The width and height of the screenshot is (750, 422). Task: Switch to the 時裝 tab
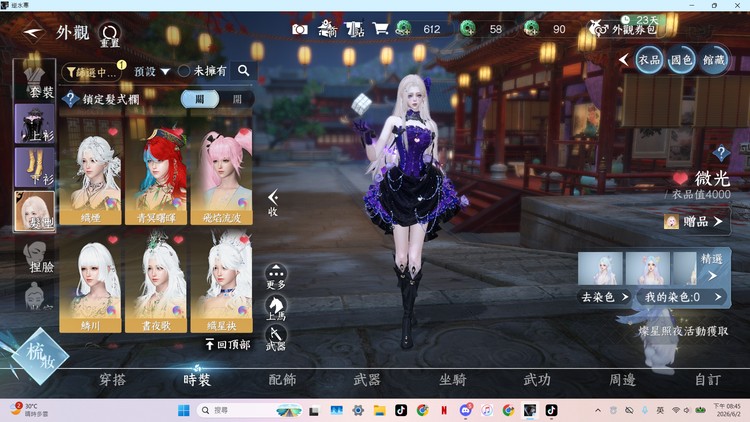(197, 380)
